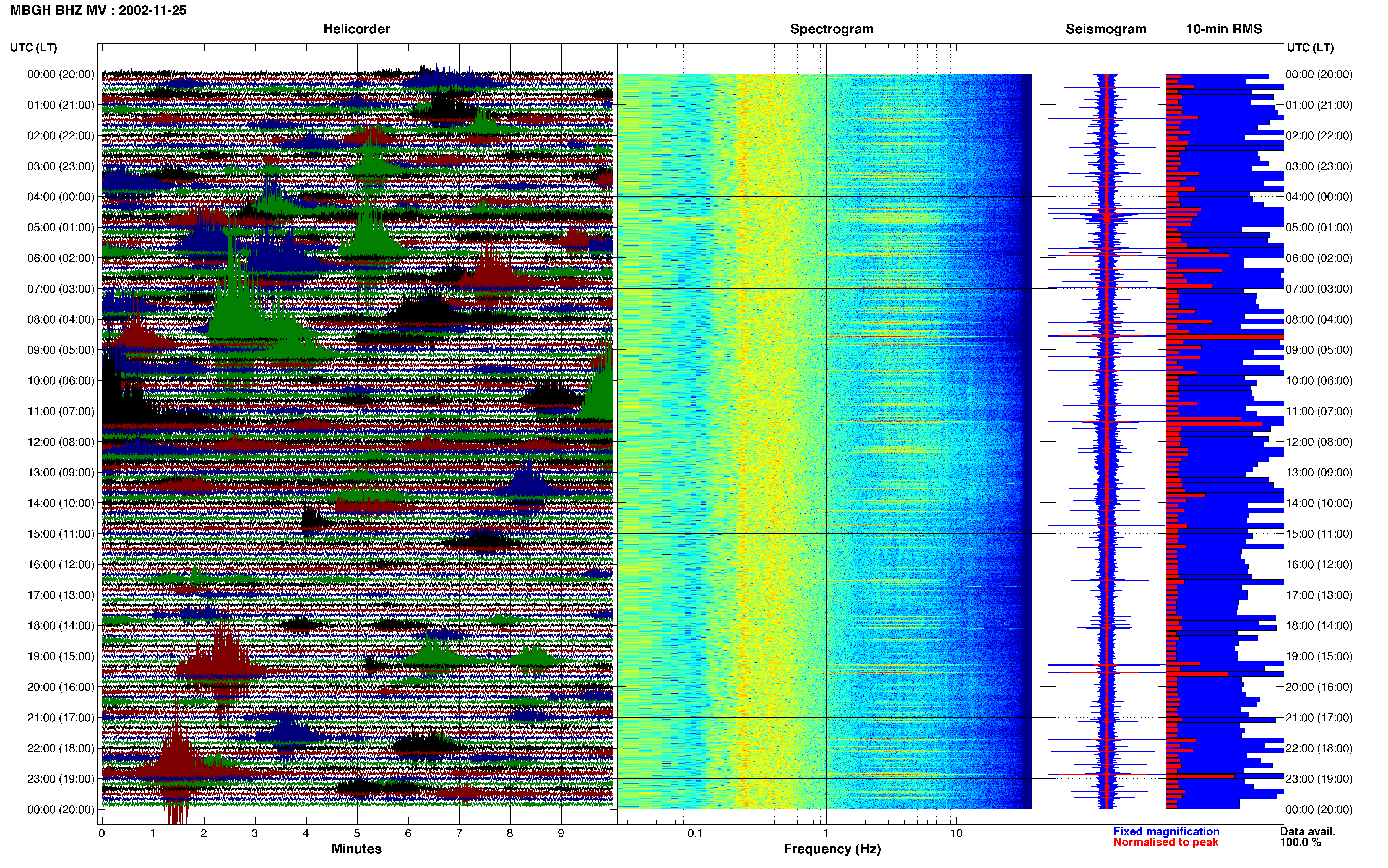Click the left '19:00 (15:00)' time label

(61, 656)
